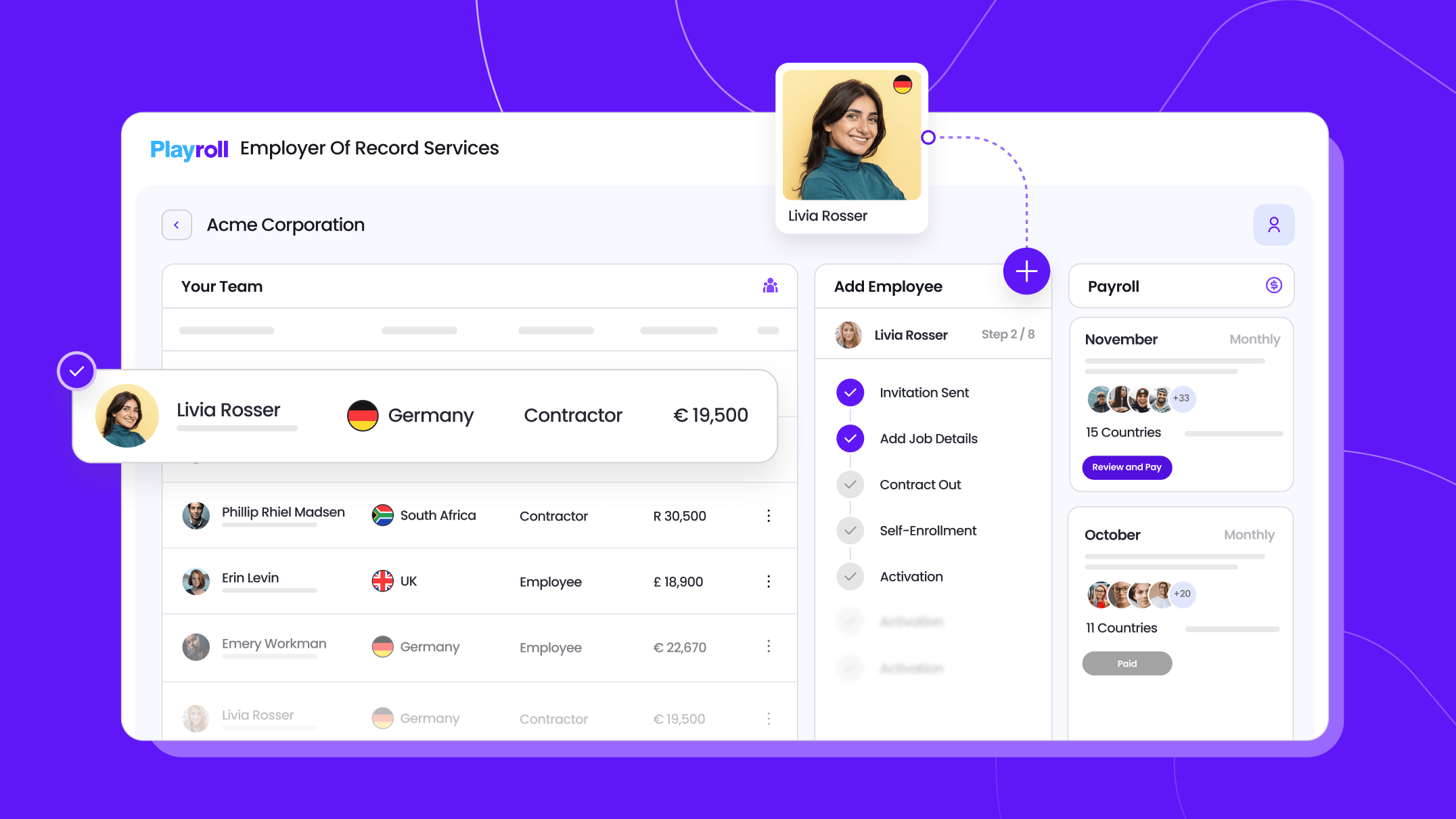The width and height of the screenshot is (1456, 819).
Task: Click the Payroll dollar circle icon
Action: point(1273,286)
